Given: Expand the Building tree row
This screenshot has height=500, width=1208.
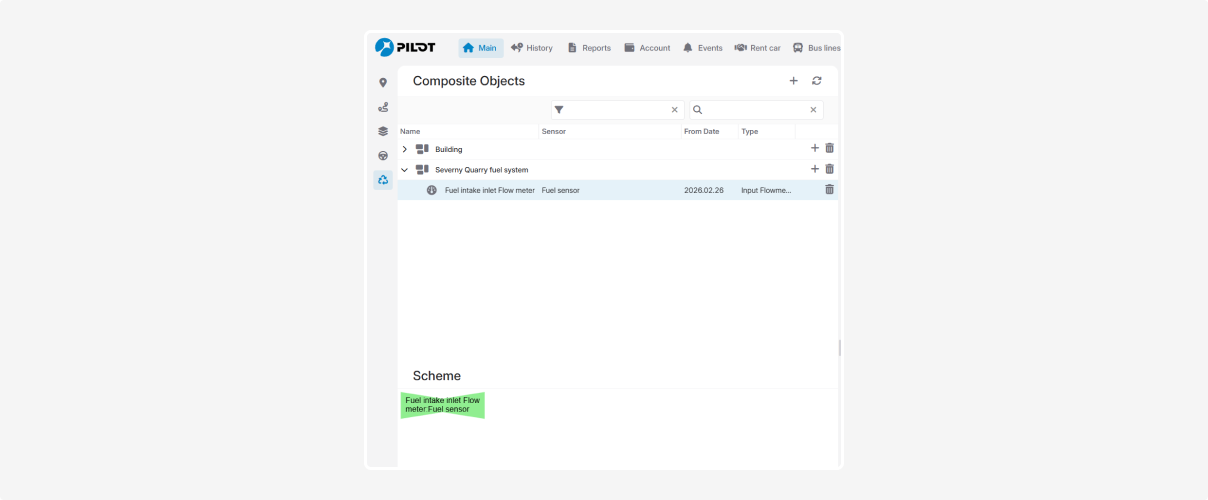Looking at the screenshot, I should click(x=404, y=149).
